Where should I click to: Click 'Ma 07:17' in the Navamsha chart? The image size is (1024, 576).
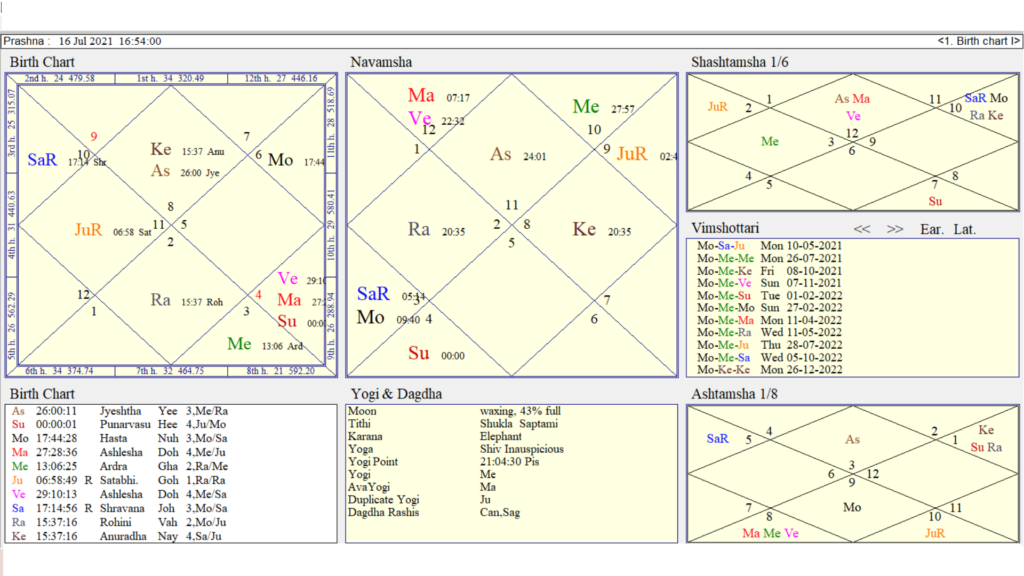[x=439, y=96]
